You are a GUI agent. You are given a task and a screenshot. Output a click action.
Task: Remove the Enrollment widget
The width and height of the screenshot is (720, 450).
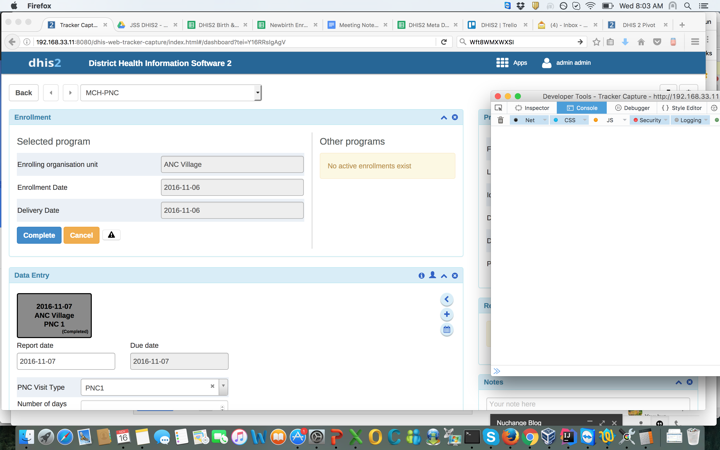[455, 118]
